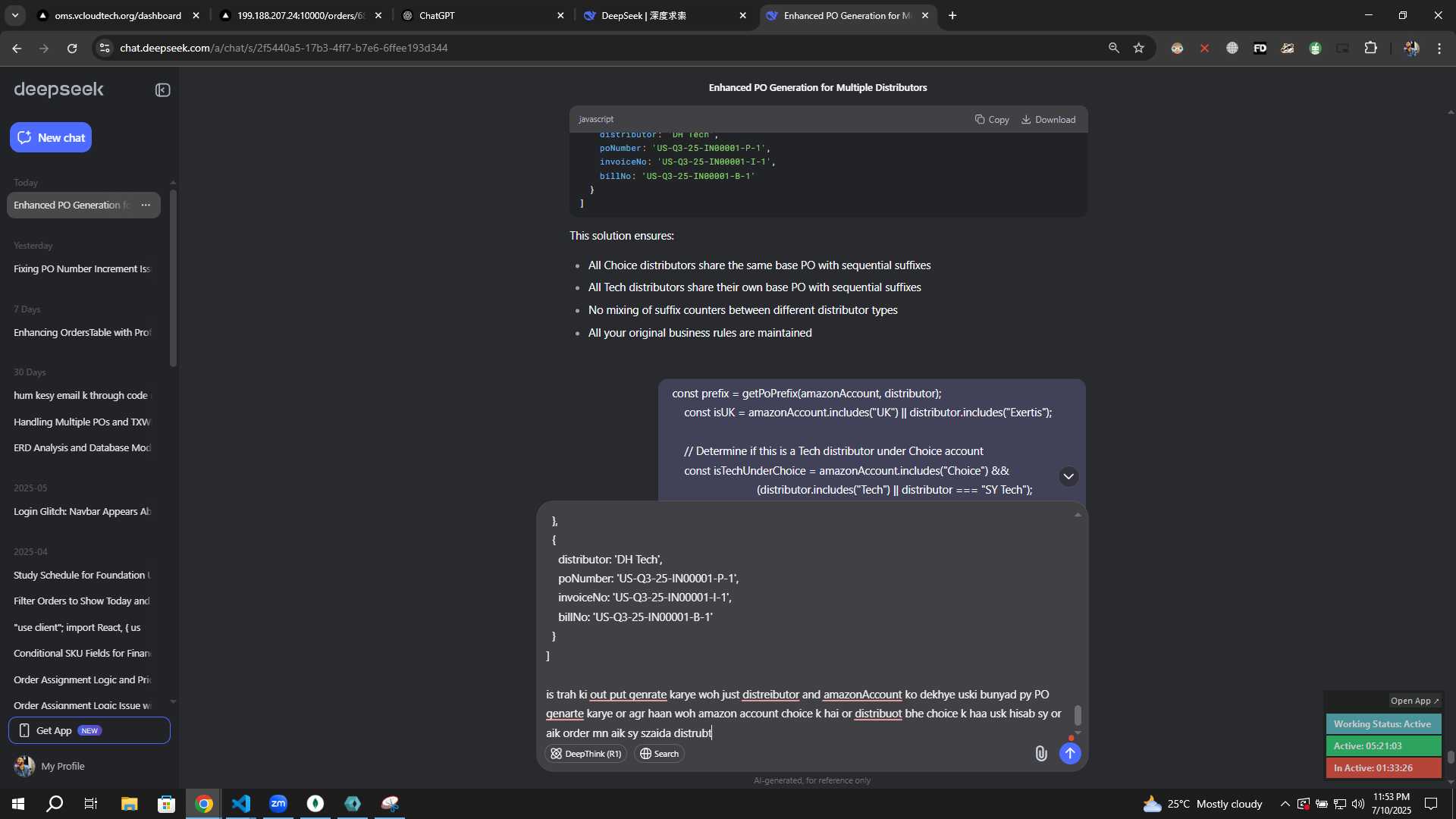This screenshot has width=1456, height=819.
Task: Go back in browser history
Action: click(17, 48)
